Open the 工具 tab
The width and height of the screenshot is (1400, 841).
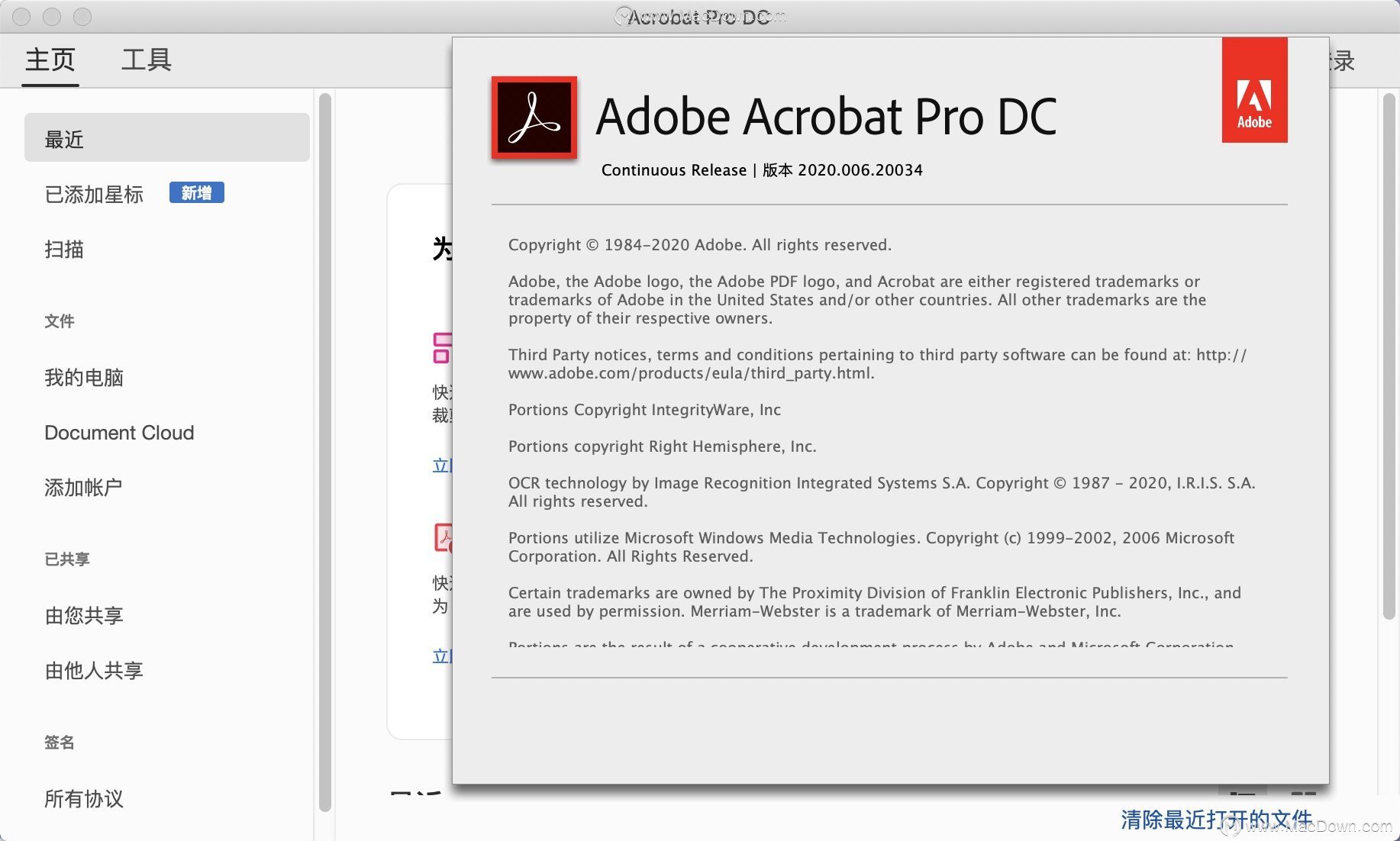point(146,60)
